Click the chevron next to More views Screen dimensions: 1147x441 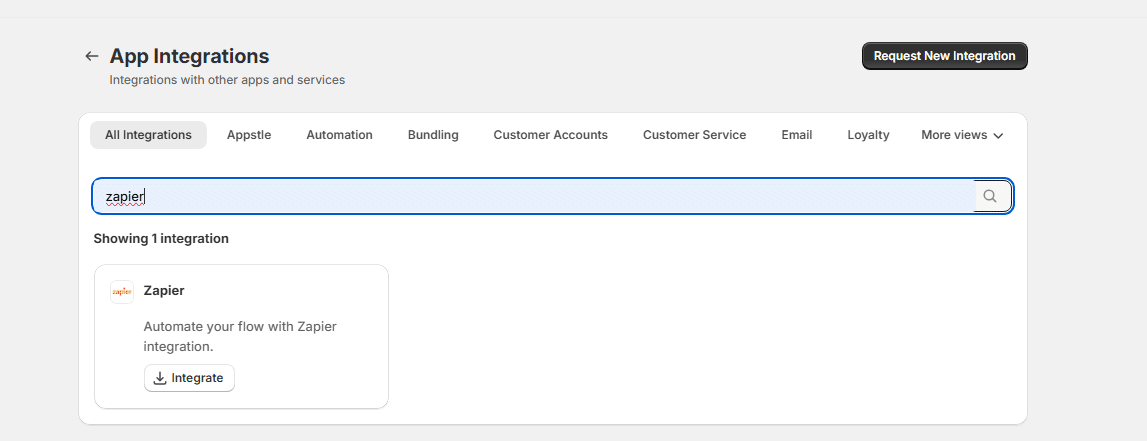[998, 136]
